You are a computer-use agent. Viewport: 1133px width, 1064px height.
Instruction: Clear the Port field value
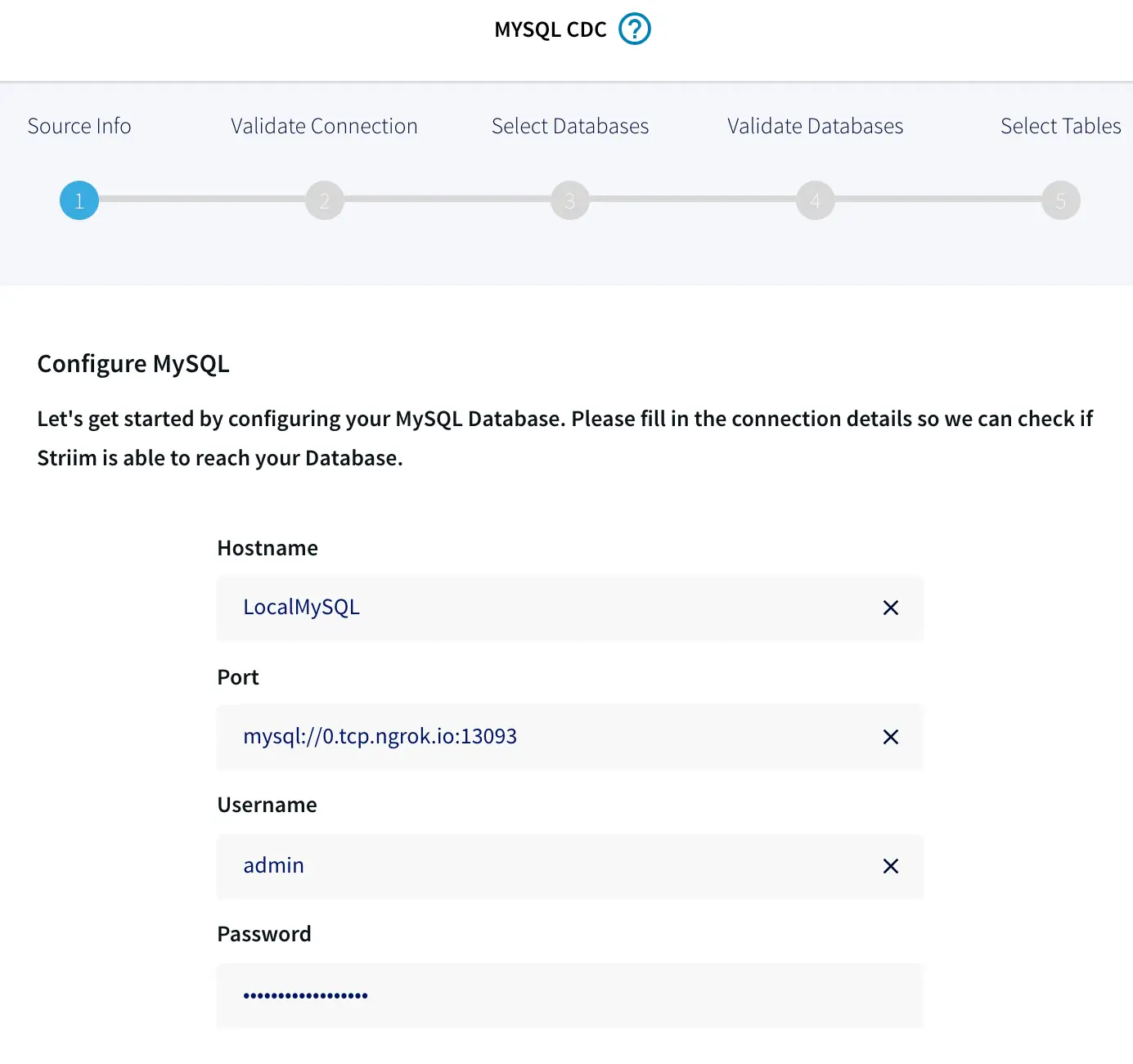pyautogui.click(x=891, y=737)
